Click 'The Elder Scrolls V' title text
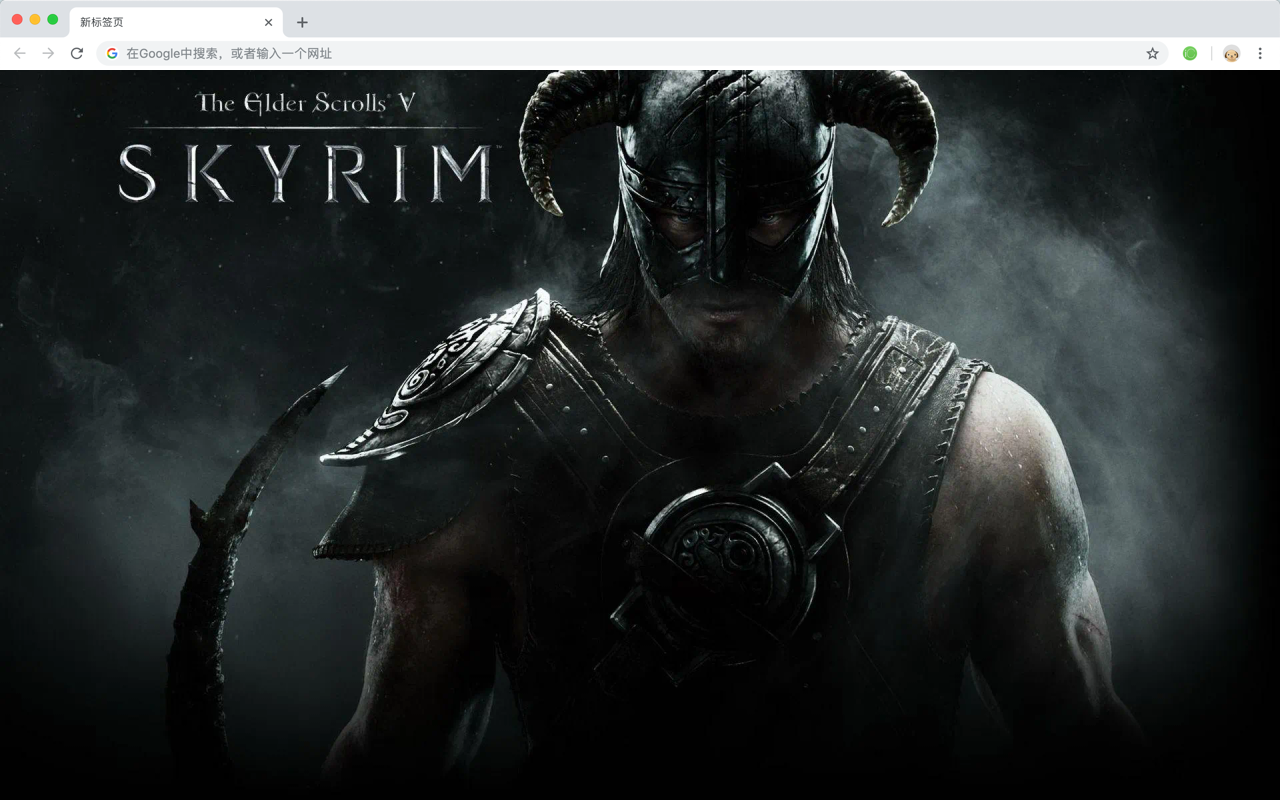This screenshot has height=800, width=1280. tap(305, 103)
